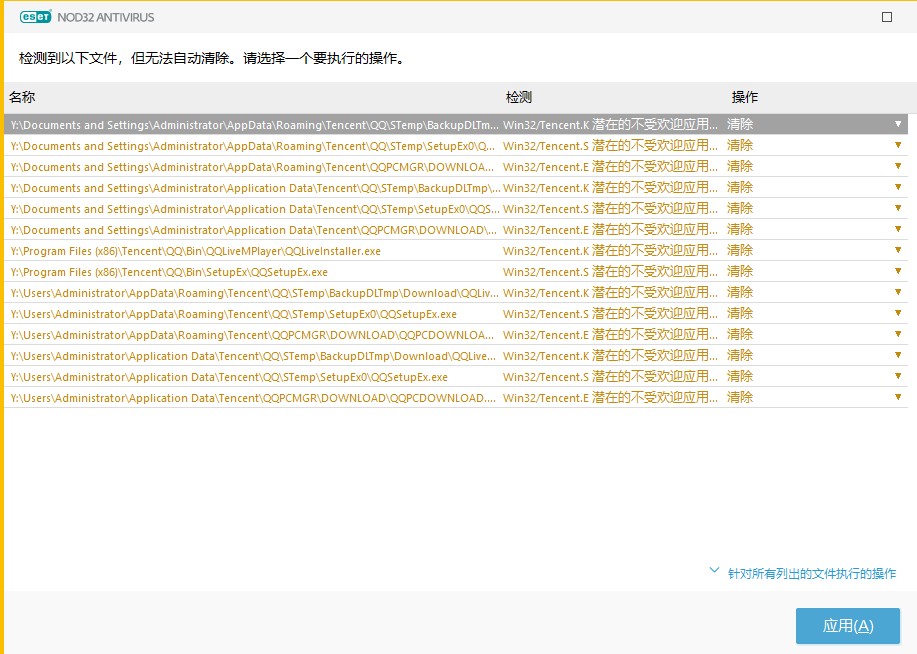Click Win32/Tencent.E detection for Documents and Settings AppData QQPCMGR
Image resolution: width=917 pixels, height=654 pixels.
pos(610,167)
